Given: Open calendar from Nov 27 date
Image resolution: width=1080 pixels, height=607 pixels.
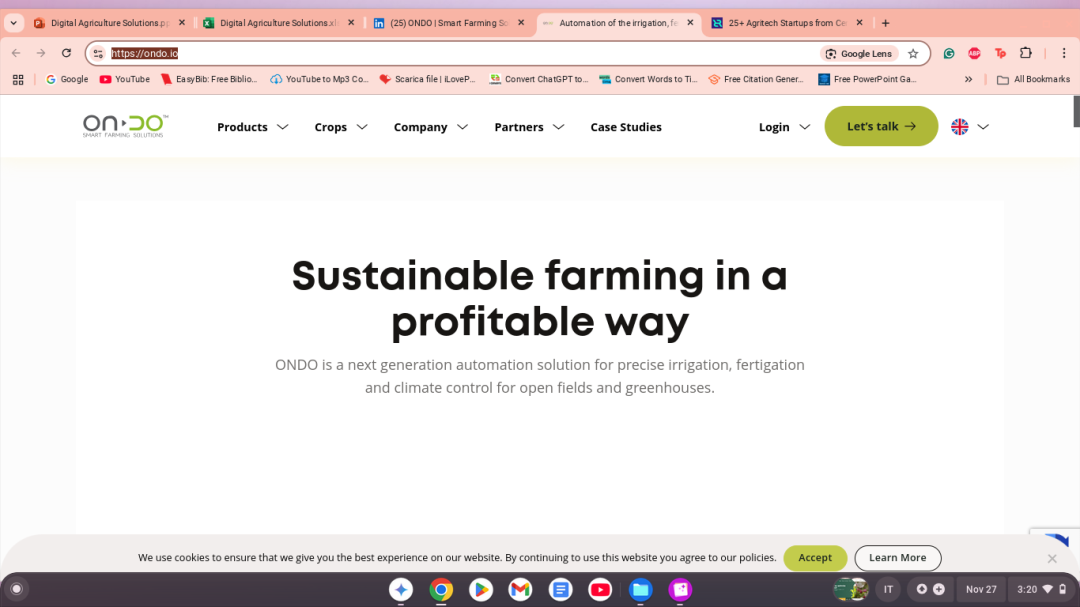Looking at the screenshot, I should point(981,589).
